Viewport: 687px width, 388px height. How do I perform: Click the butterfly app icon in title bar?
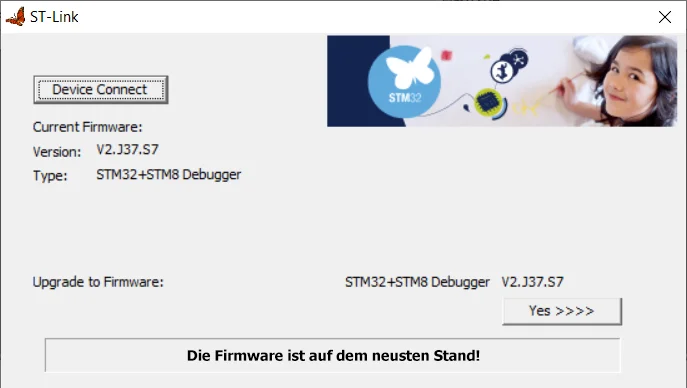pos(15,17)
